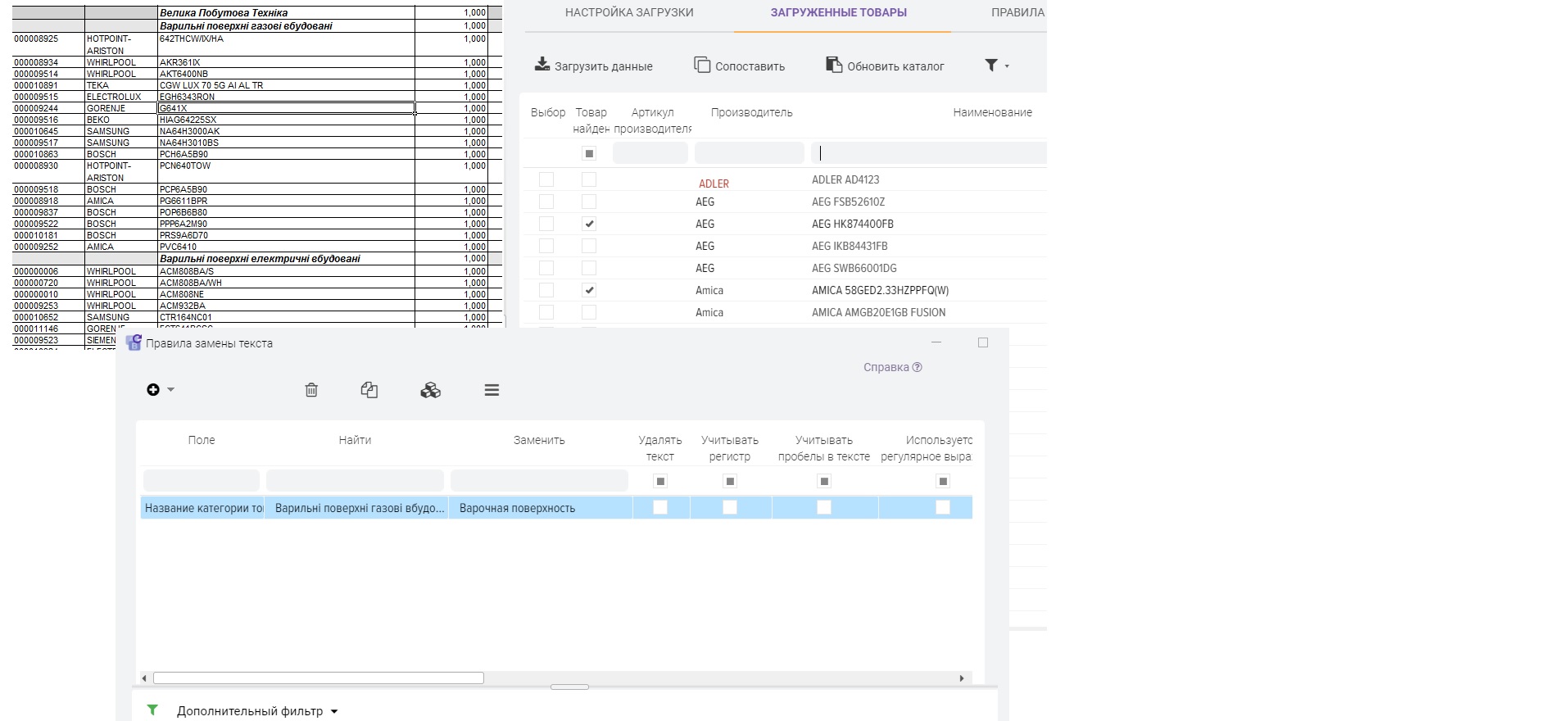Click the GORENJE cell in spreadsheet
1568x721 pixels.
click(x=120, y=108)
